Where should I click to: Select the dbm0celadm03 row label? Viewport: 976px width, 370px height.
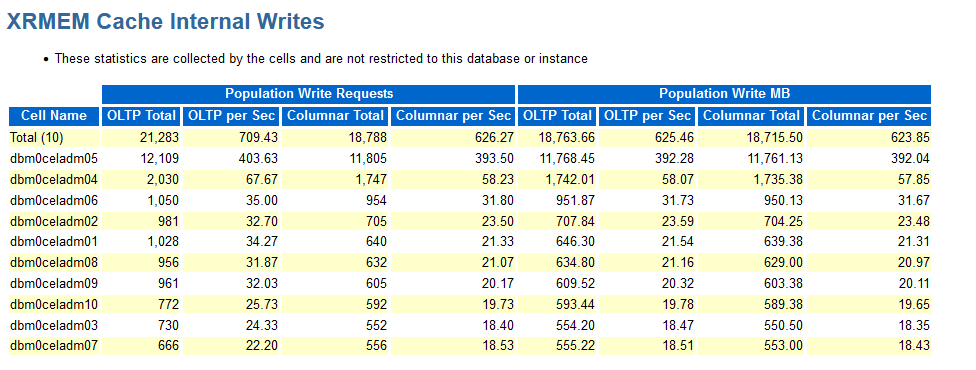pyautogui.click(x=54, y=325)
